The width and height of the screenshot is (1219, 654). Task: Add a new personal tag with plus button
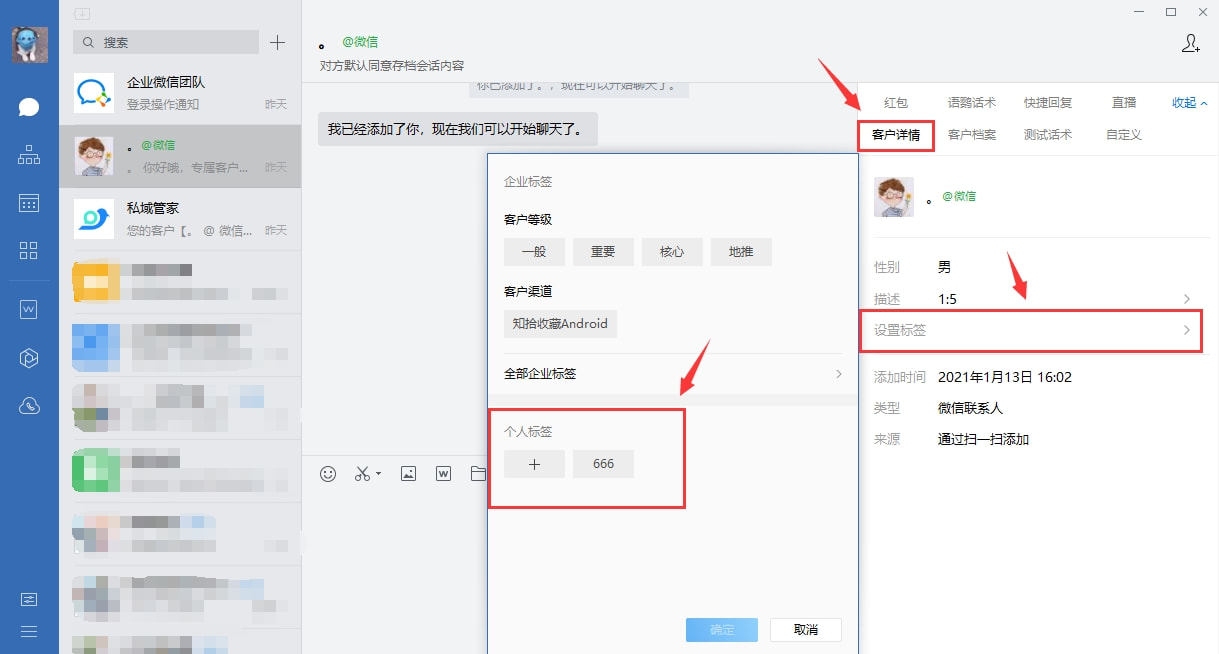tap(534, 464)
